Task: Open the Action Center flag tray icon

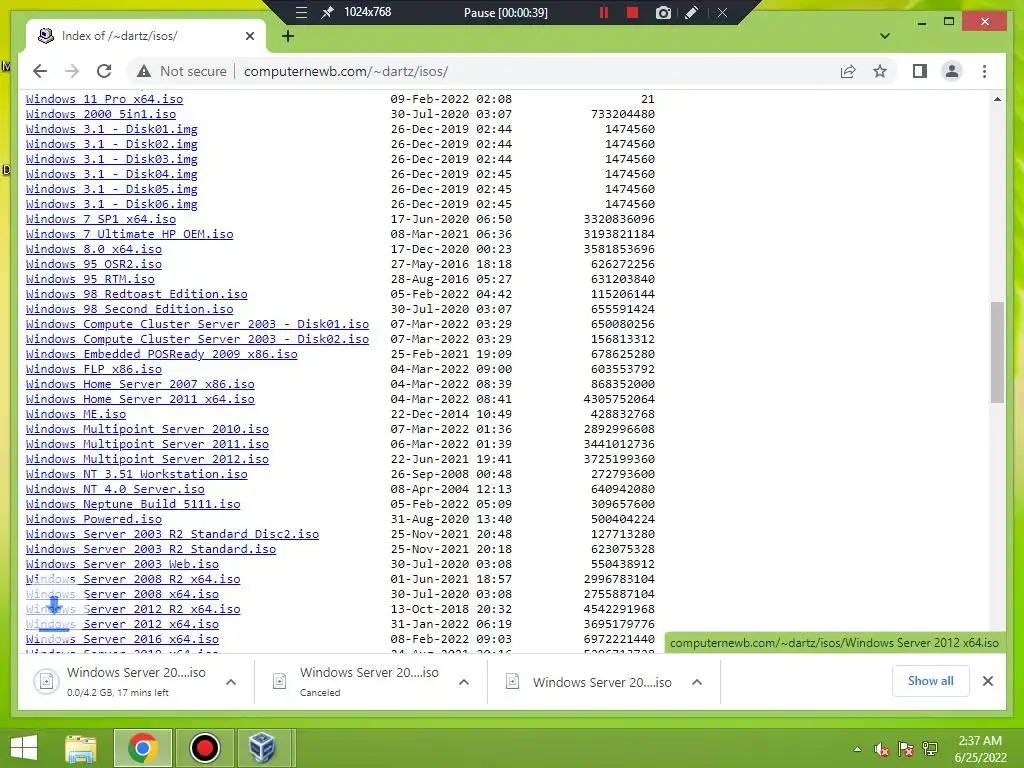Action: point(906,749)
